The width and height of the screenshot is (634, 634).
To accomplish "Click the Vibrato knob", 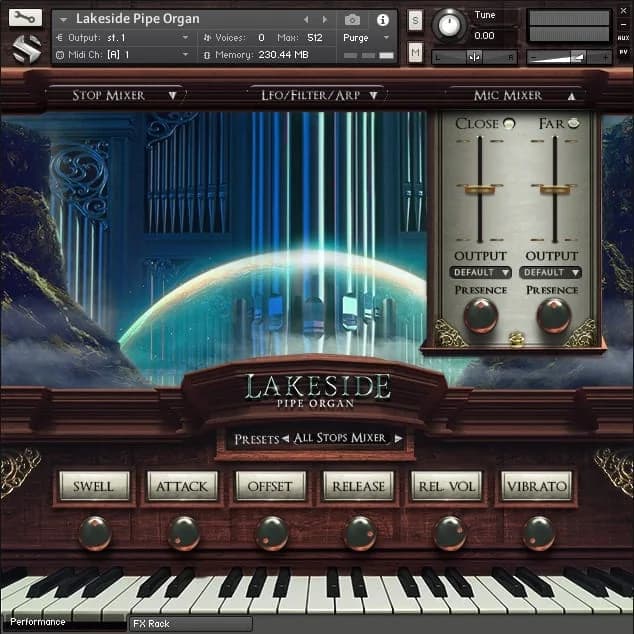I will click(538, 533).
